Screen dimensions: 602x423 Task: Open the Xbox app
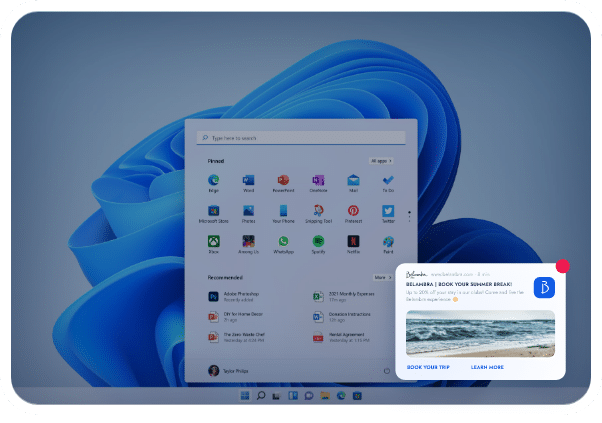tap(213, 245)
